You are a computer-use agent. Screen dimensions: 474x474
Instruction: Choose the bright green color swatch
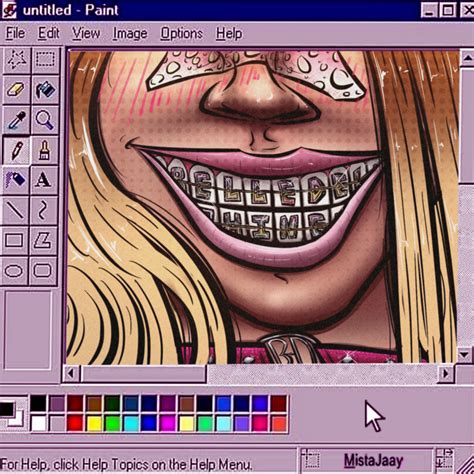coord(113,423)
